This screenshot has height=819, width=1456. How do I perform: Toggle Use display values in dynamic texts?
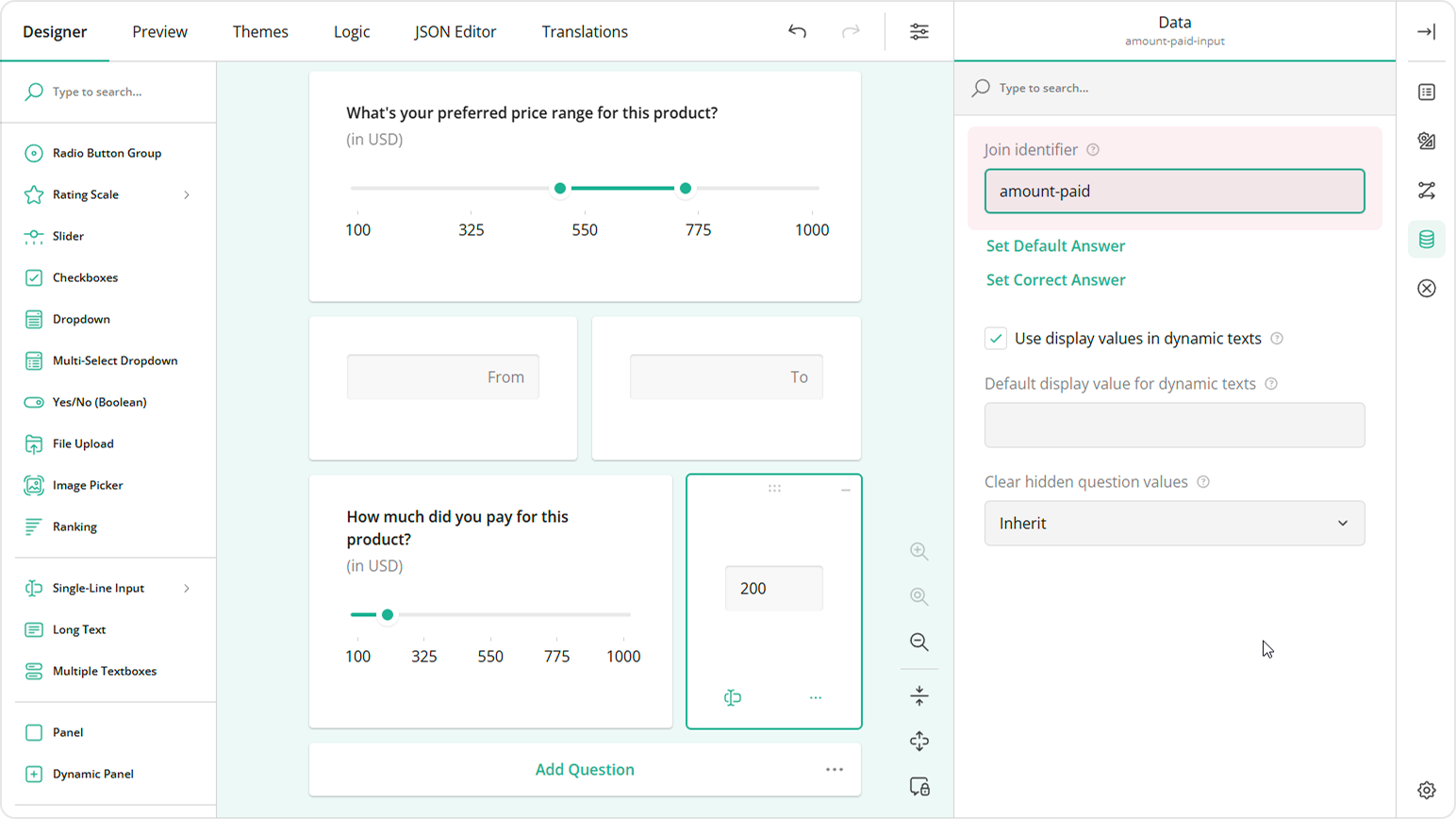[x=996, y=339]
